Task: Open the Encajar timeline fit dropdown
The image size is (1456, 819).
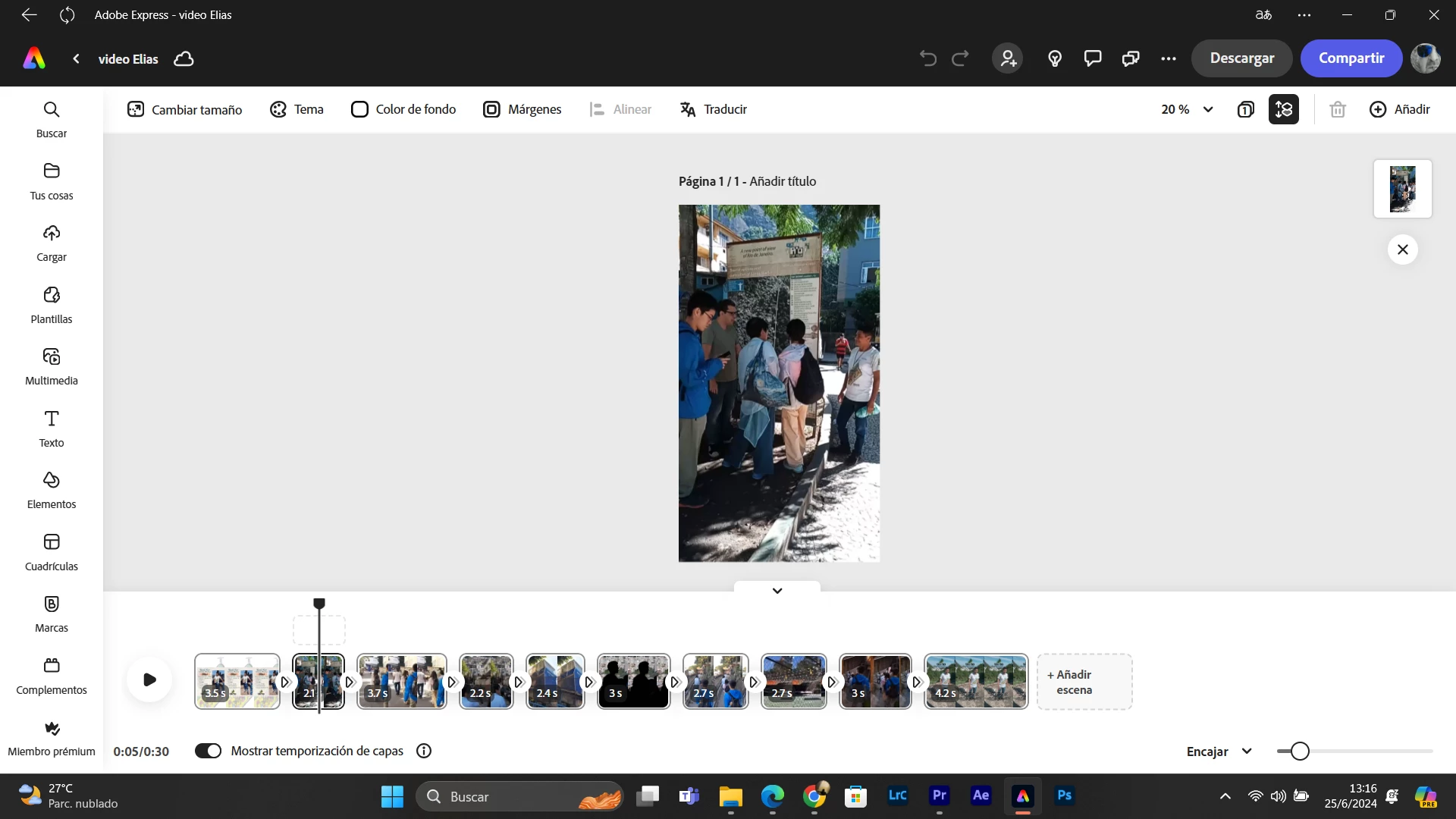Action: (1219, 752)
